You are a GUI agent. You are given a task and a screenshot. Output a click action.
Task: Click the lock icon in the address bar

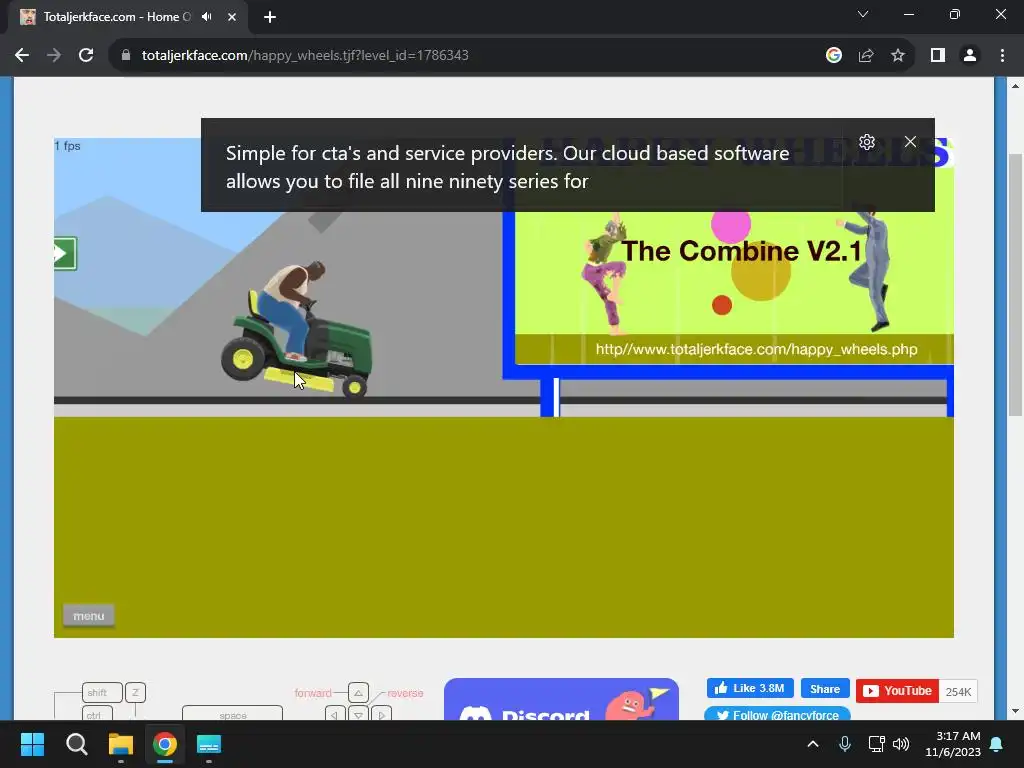click(126, 56)
